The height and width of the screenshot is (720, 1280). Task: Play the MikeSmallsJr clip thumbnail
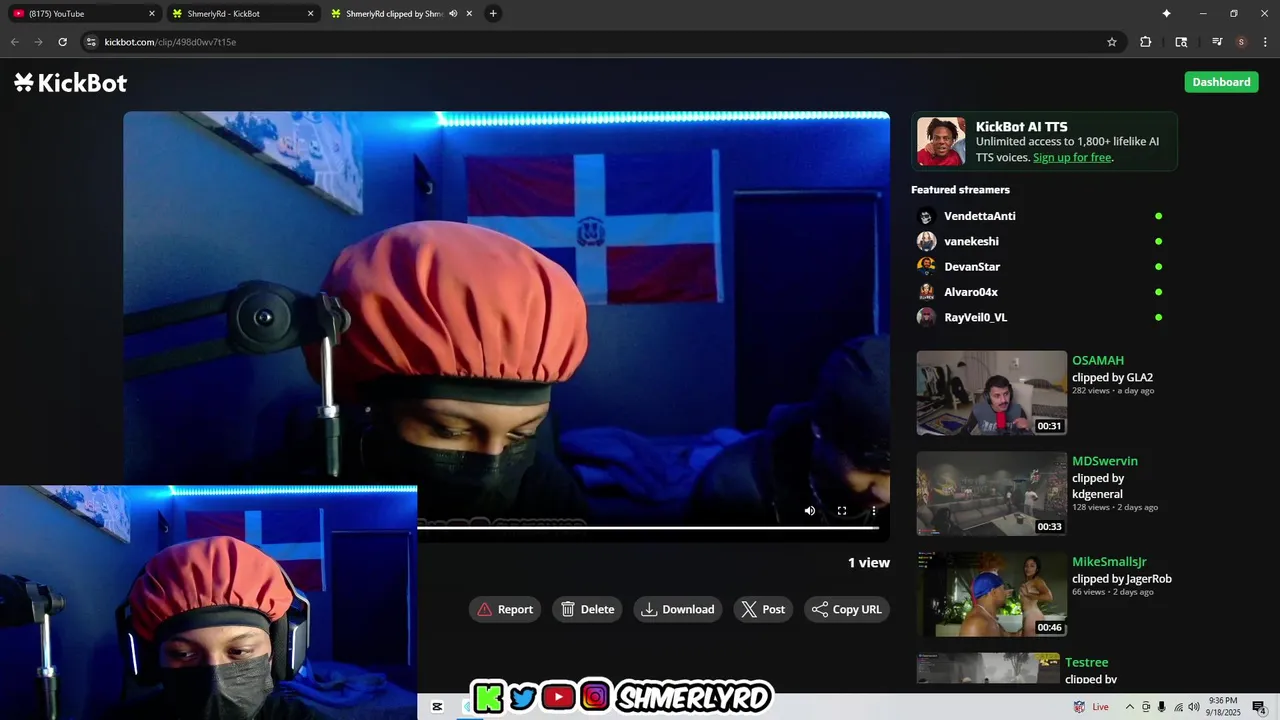click(x=992, y=595)
